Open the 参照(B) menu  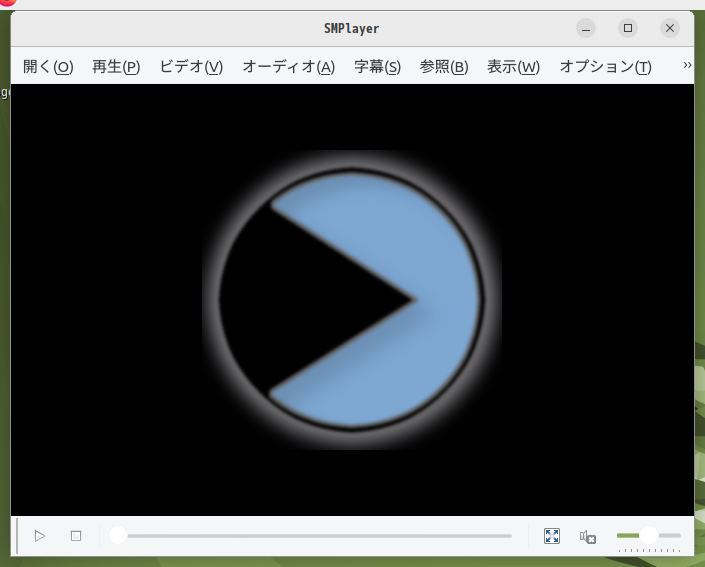(x=444, y=67)
